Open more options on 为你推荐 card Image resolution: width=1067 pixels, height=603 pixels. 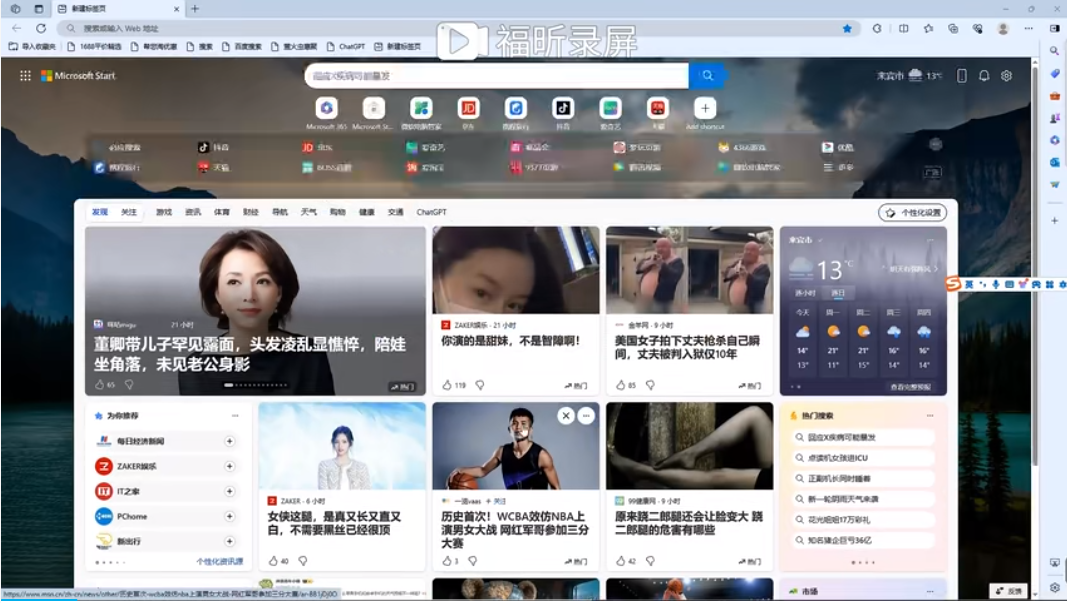(x=236, y=415)
